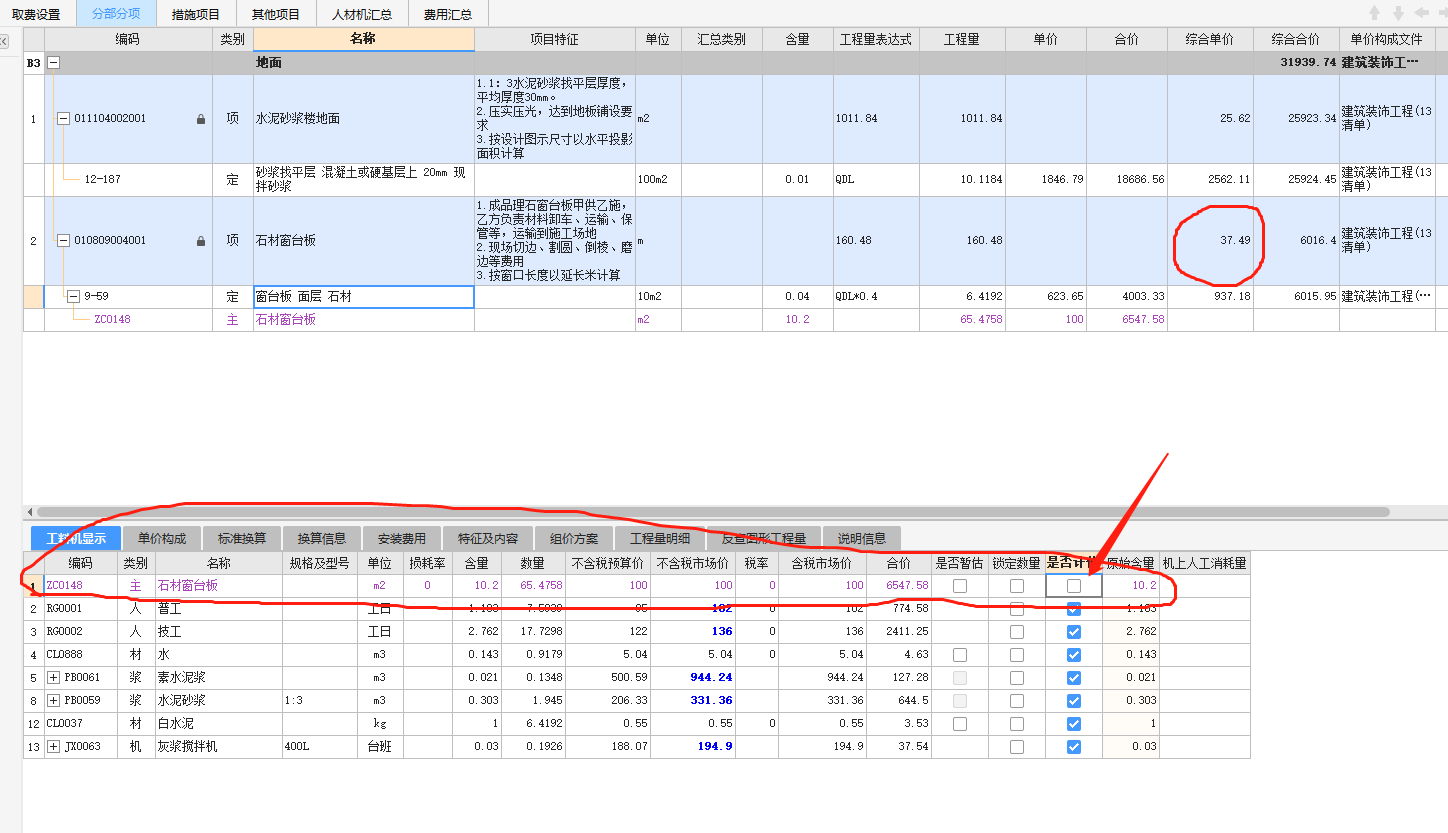Screen dimensions: 1448x833
Task: Click the expression cell QDL*0.4
Action: coord(876,297)
